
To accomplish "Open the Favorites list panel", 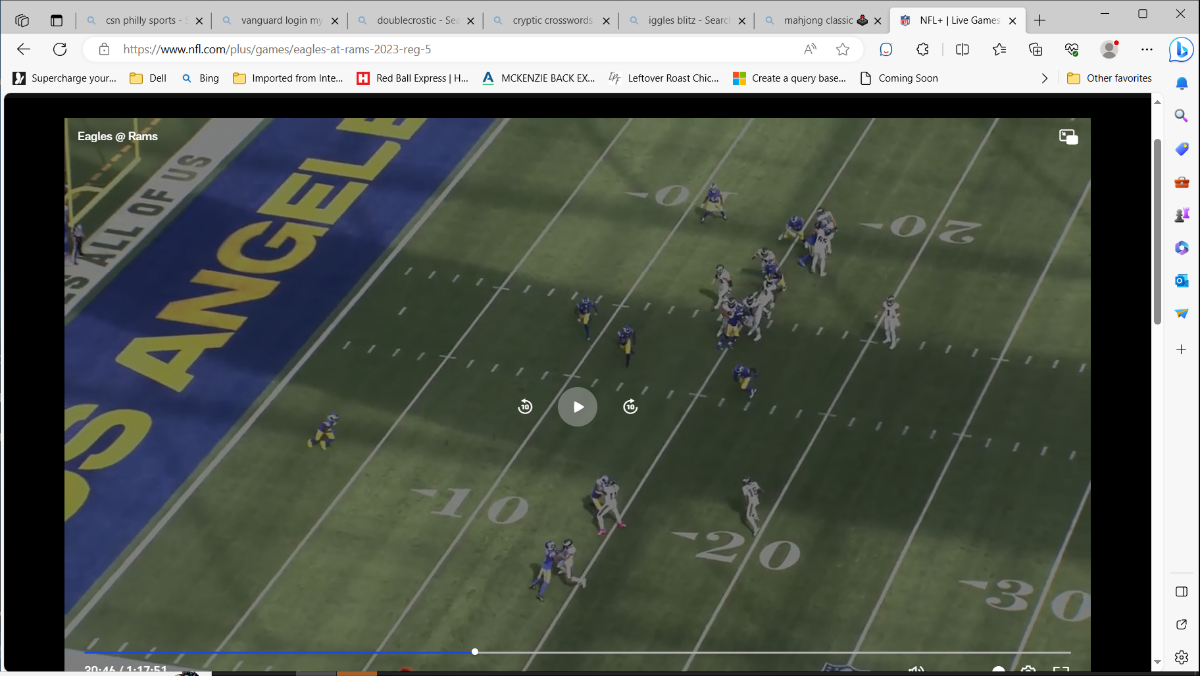I will (999, 49).
